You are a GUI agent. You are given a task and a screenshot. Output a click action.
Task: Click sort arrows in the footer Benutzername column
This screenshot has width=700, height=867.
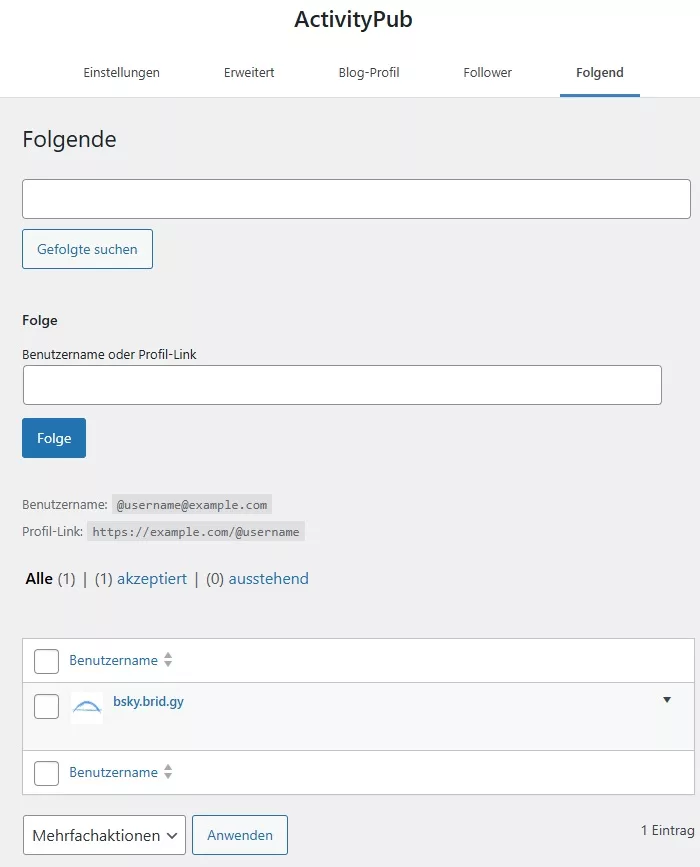point(168,772)
